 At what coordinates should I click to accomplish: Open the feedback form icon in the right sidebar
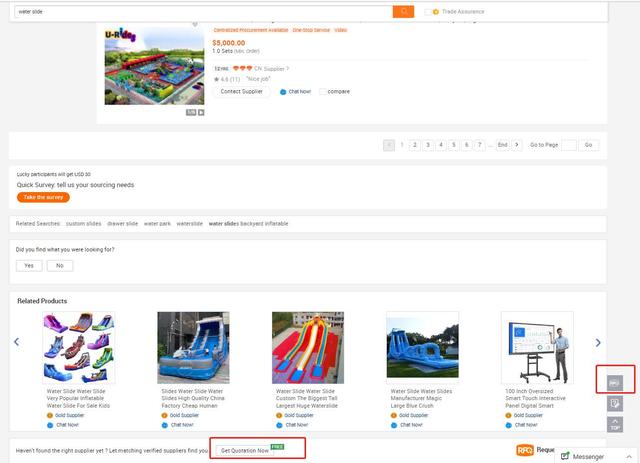point(615,404)
